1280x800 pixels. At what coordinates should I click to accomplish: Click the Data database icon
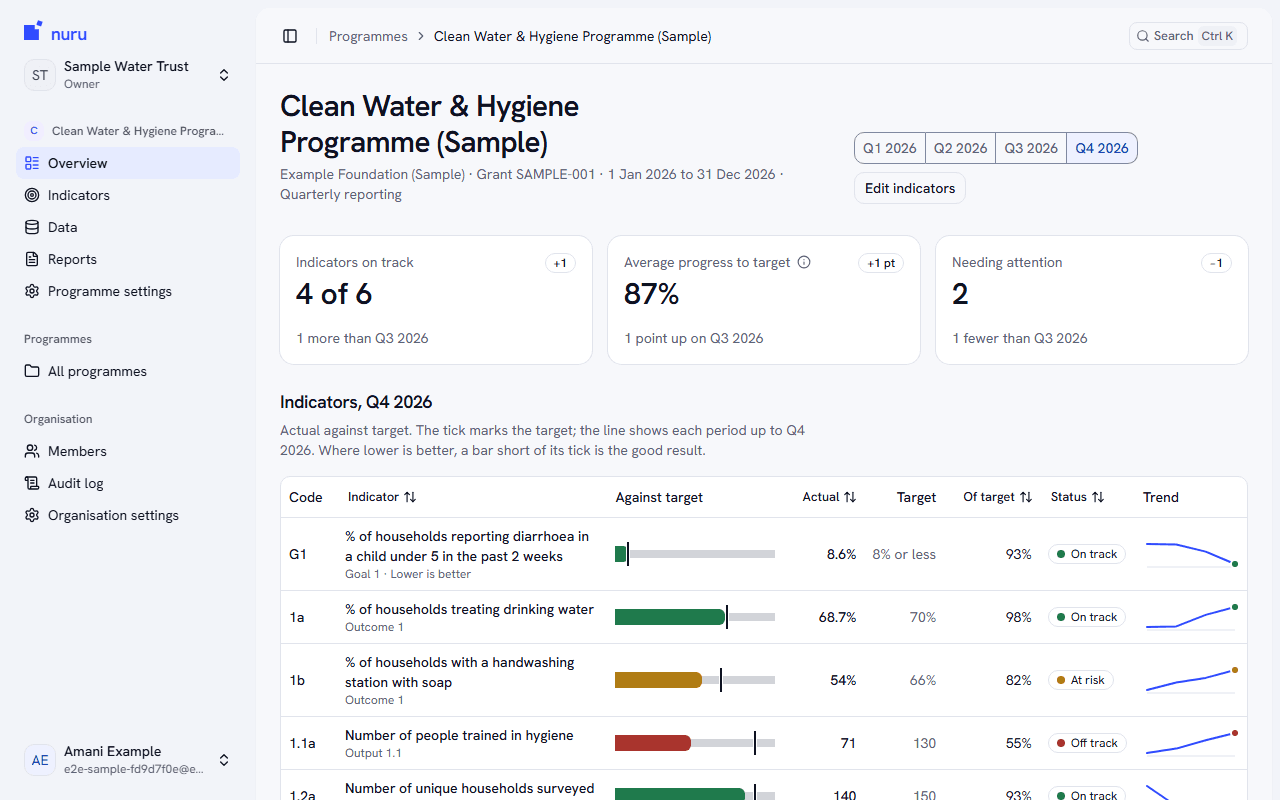coord(32,227)
